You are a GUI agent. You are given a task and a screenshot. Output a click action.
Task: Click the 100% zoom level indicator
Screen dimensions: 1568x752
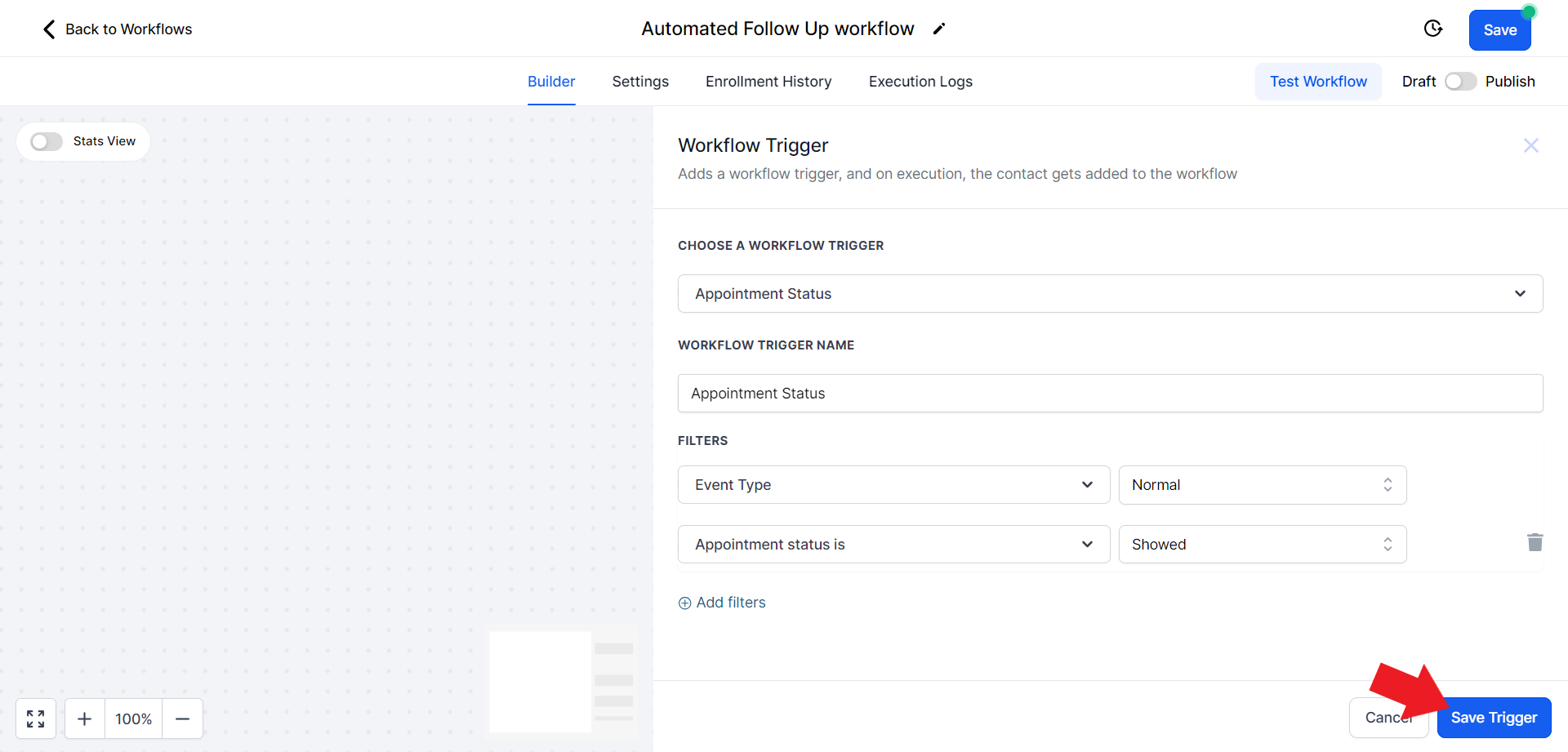pyautogui.click(x=133, y=719)
